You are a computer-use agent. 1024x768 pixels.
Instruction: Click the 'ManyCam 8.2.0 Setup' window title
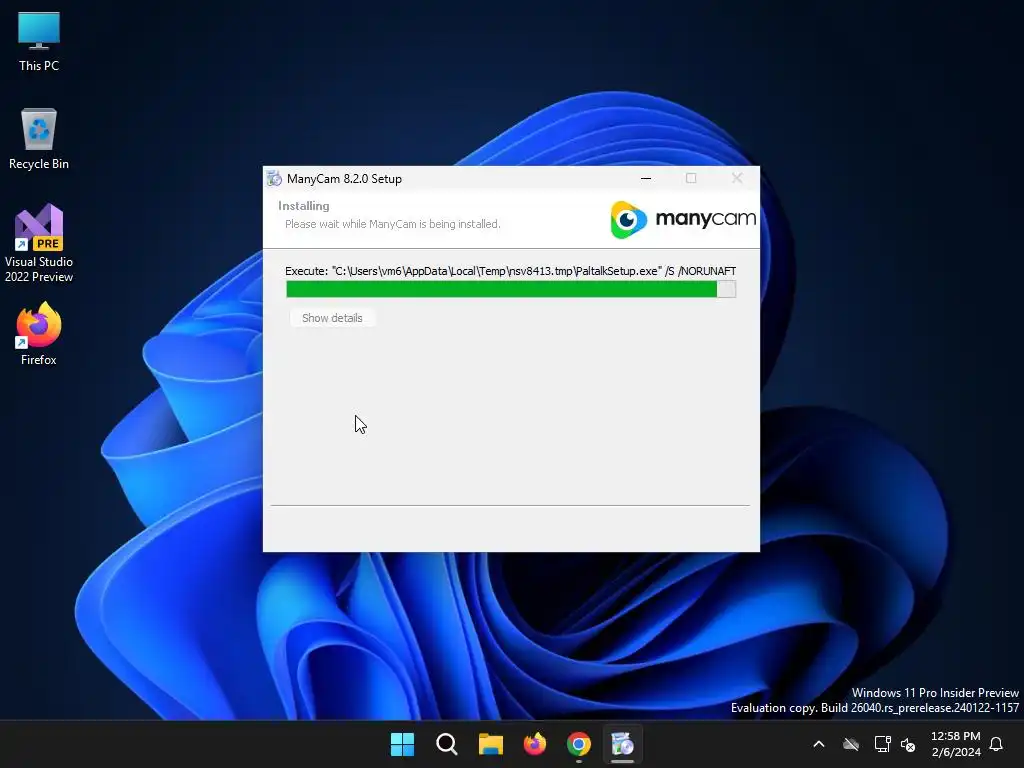coord(344,178)
